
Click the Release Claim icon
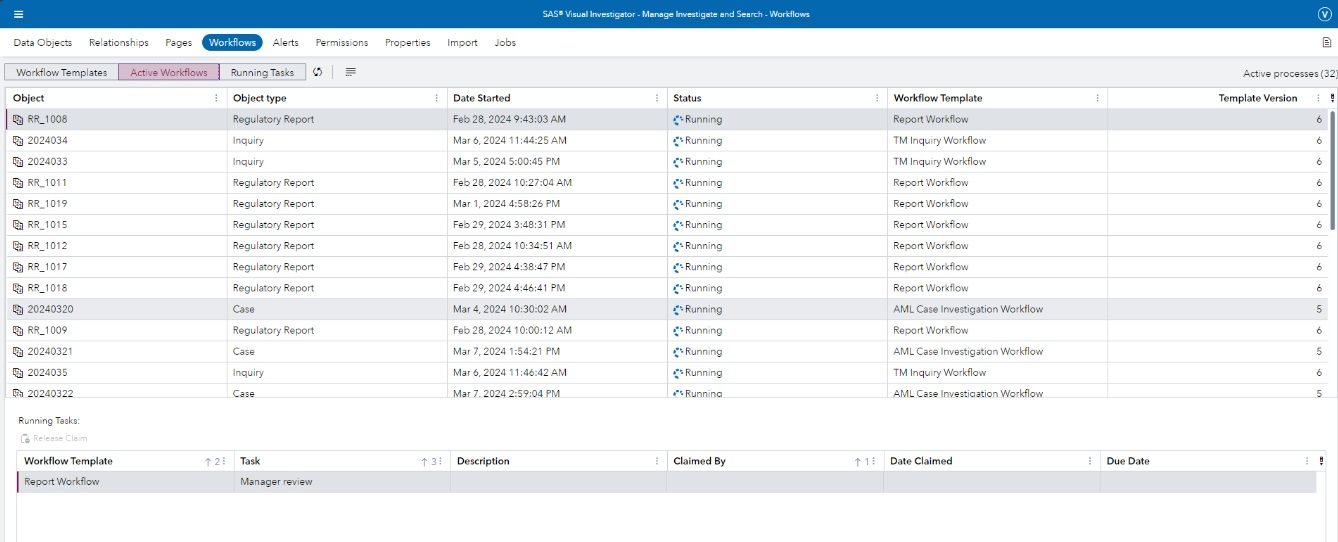[x=25, y=438]
